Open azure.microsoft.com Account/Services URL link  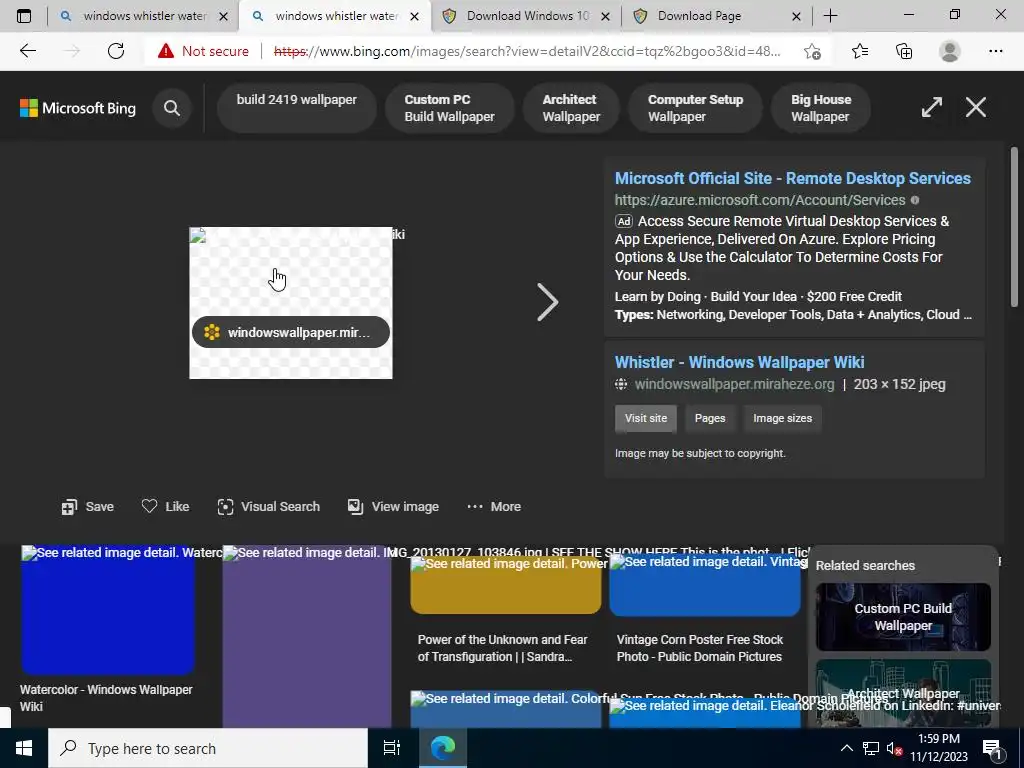pos(760,200)
